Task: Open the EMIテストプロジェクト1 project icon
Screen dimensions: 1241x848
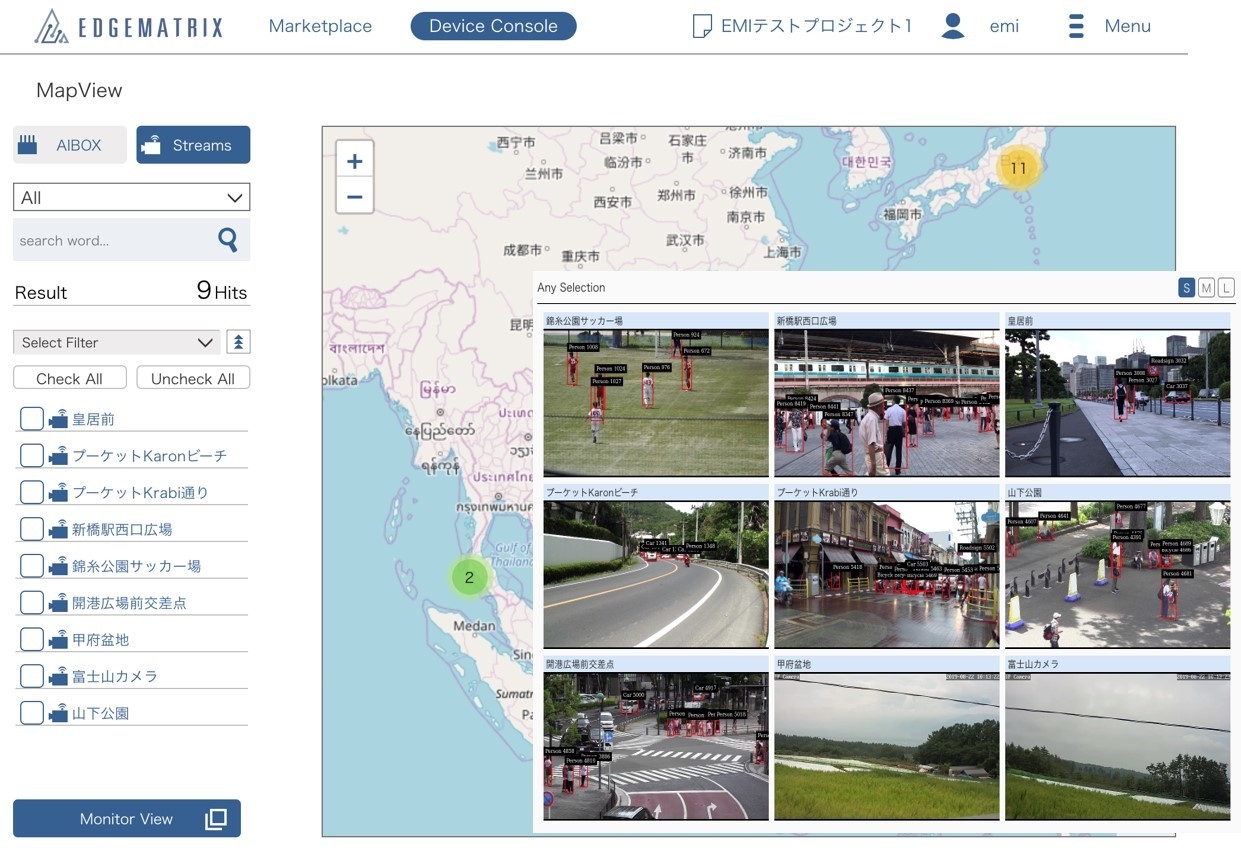Action: [x=700, y=24]
